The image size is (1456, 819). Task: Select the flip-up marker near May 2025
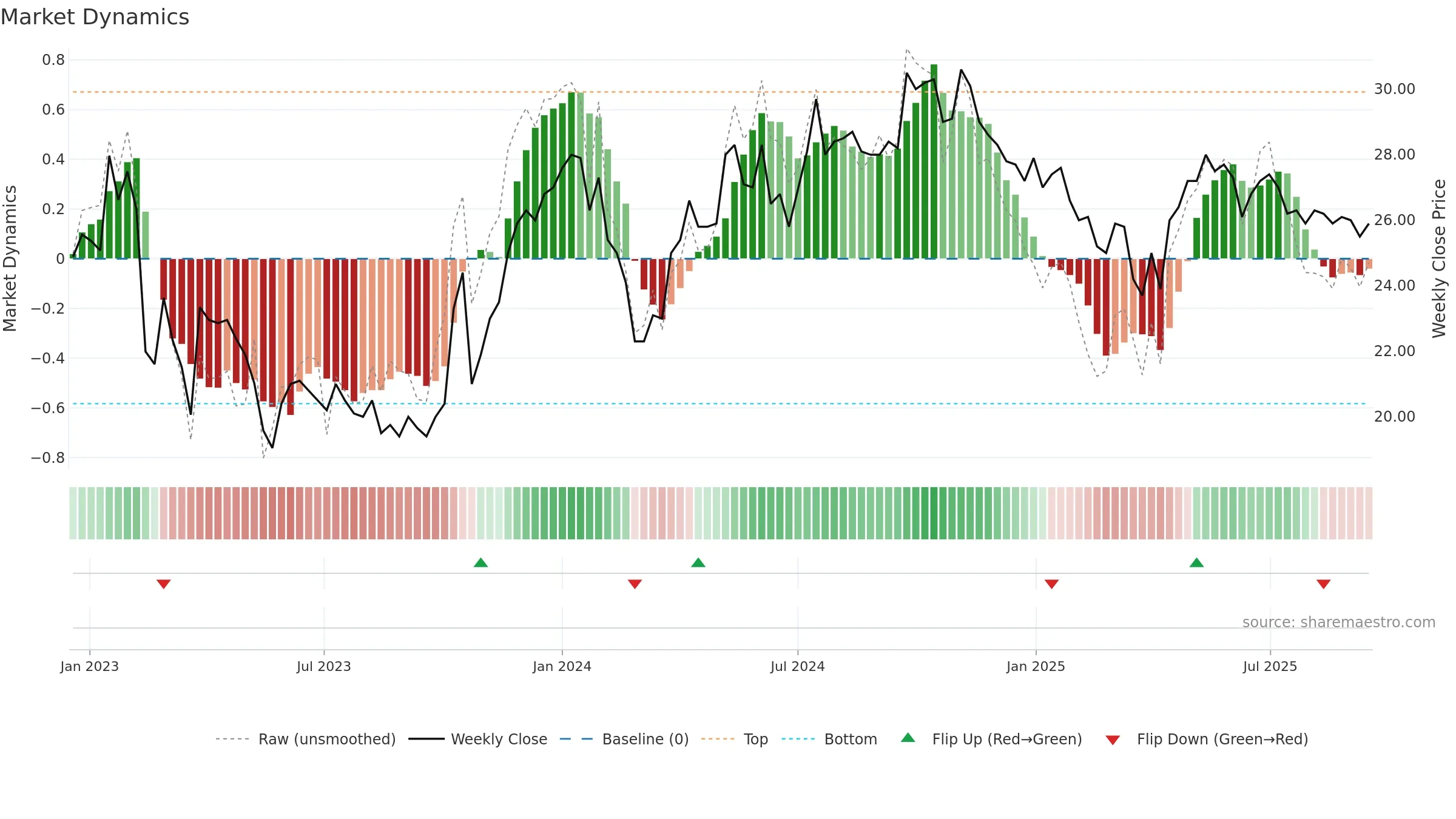[x=1196, y=562]
